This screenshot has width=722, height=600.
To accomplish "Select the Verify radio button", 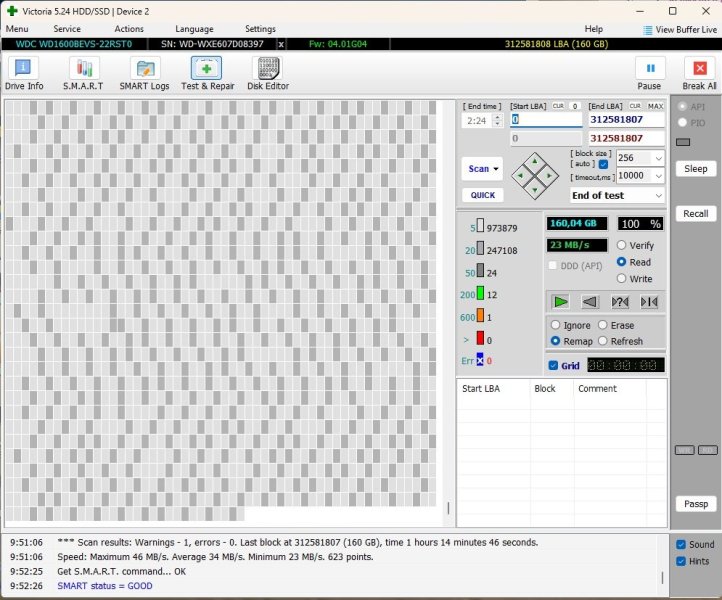I will pos(622,246).
